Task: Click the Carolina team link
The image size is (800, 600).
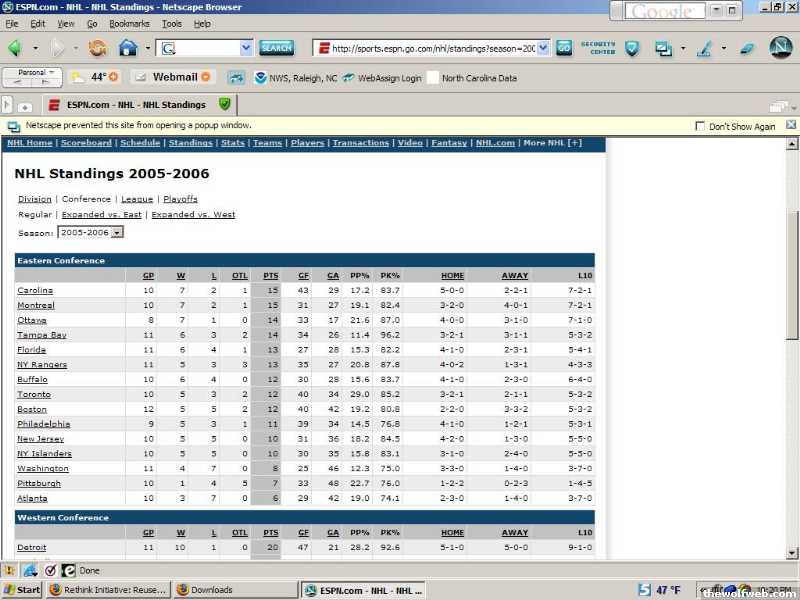Action: tap(35, 290)
